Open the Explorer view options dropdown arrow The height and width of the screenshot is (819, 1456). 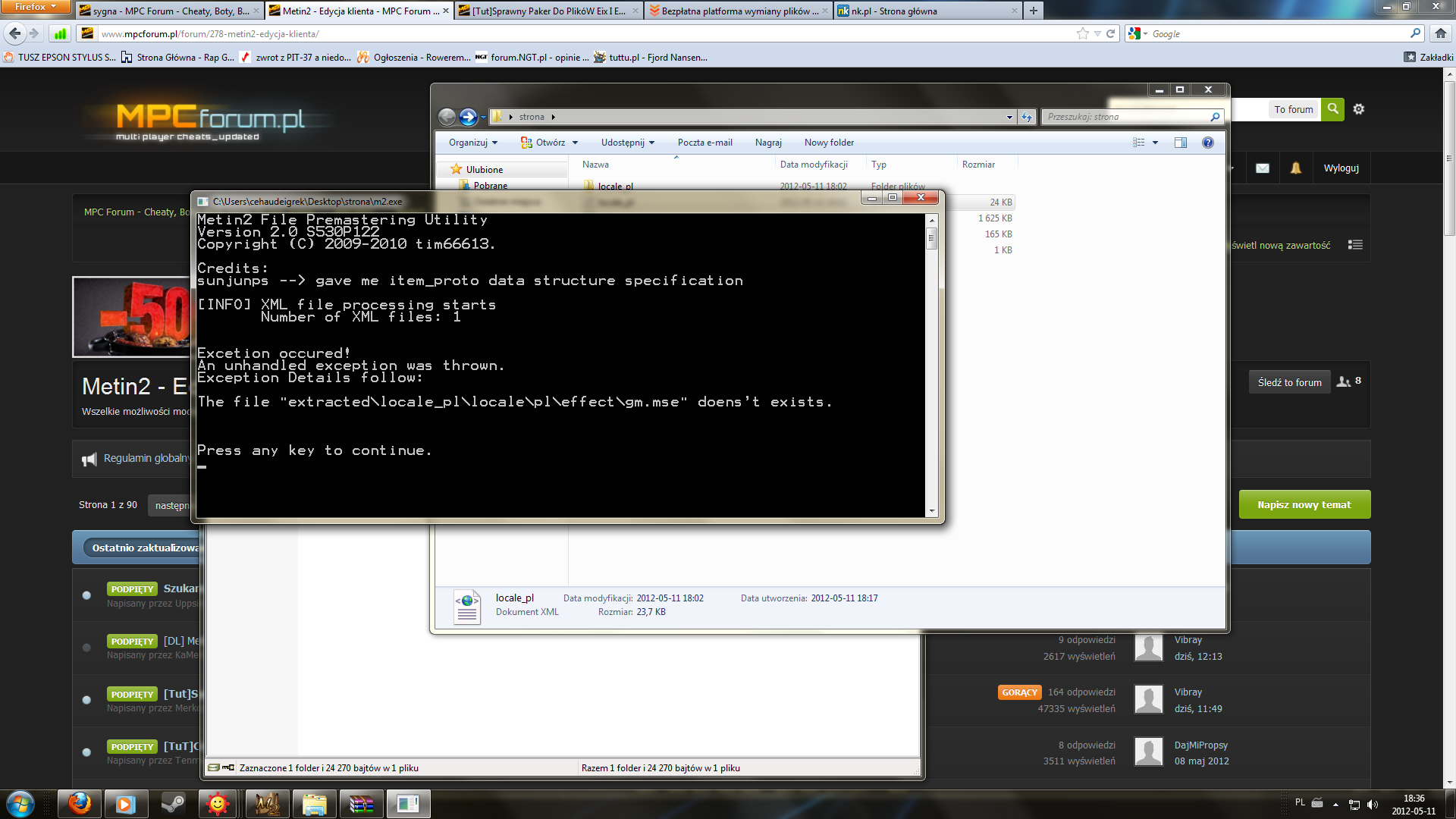1155,143
